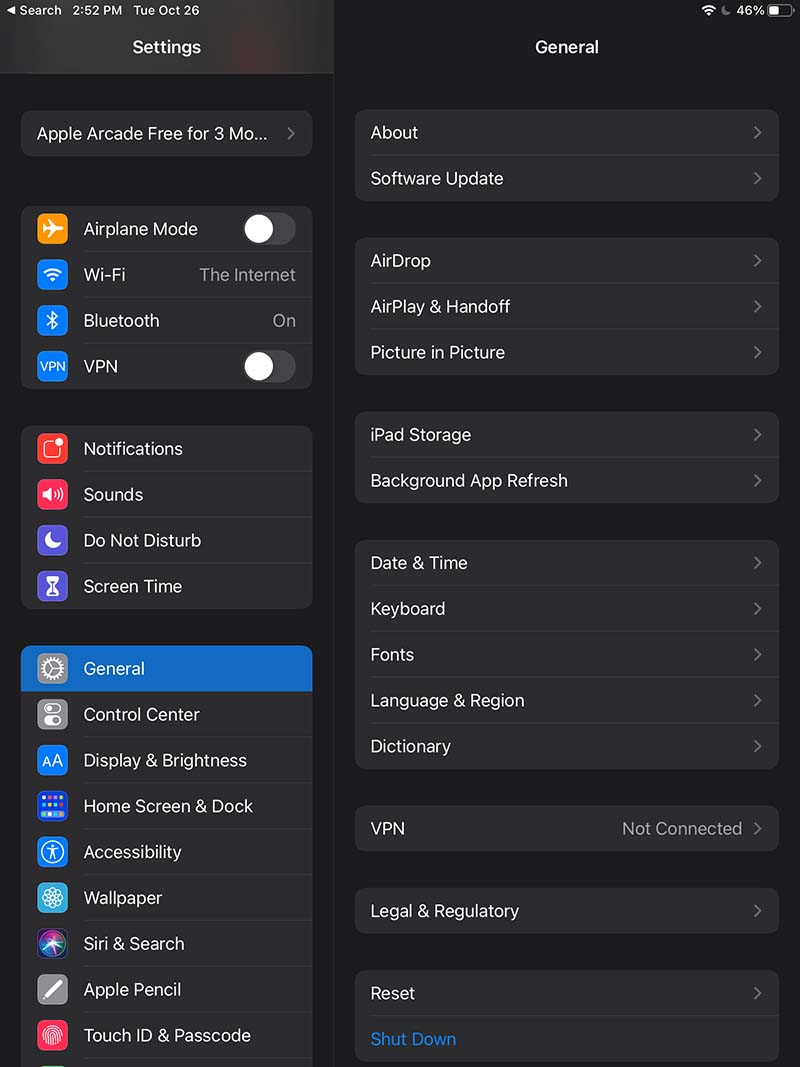Open Notifications via its red icon
This screenshot has height=1067, width=800.
click(53, 449)
